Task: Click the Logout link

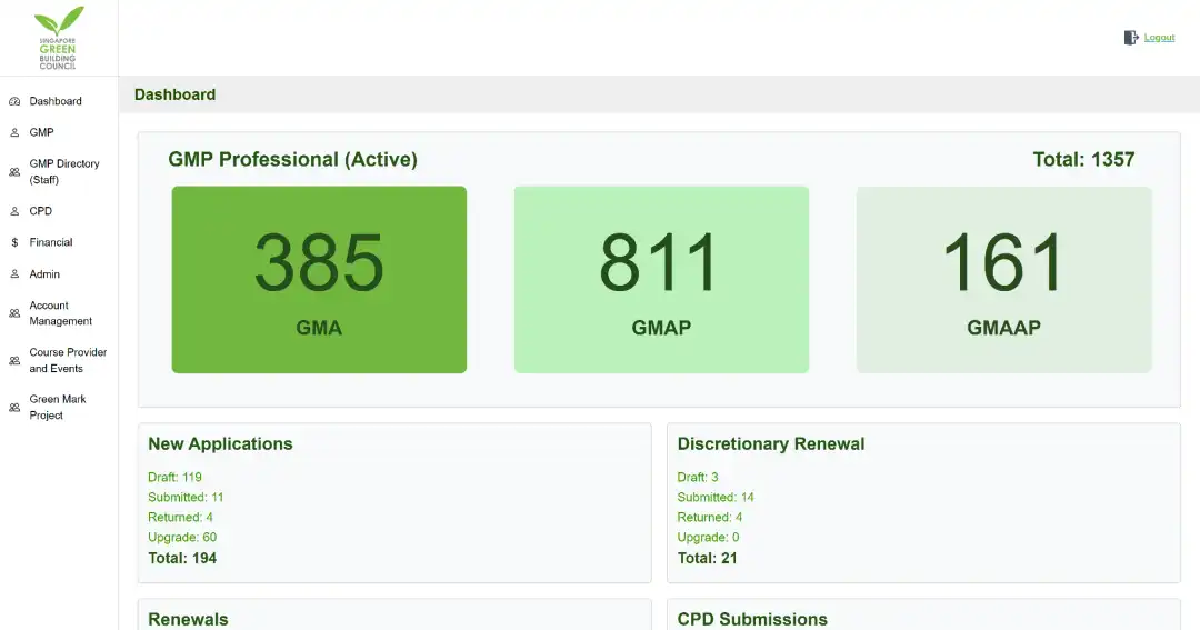Action: [x=1159, y=38]
